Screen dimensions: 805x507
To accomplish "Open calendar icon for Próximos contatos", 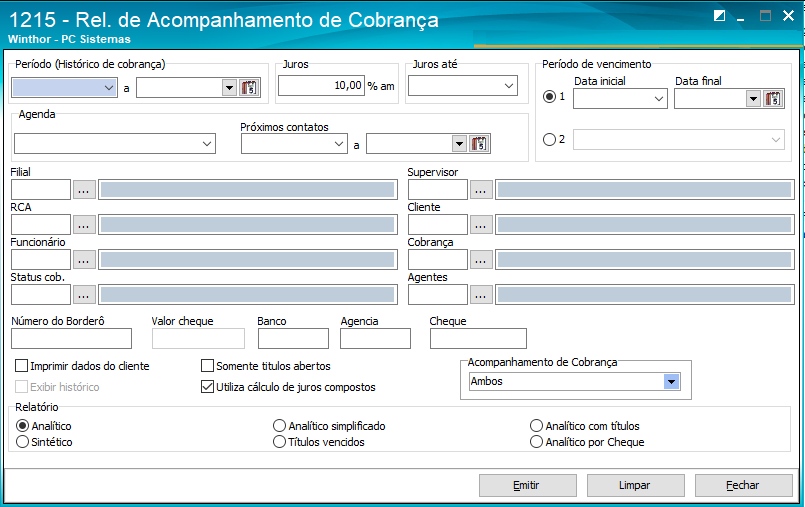I will coord(480,144).
